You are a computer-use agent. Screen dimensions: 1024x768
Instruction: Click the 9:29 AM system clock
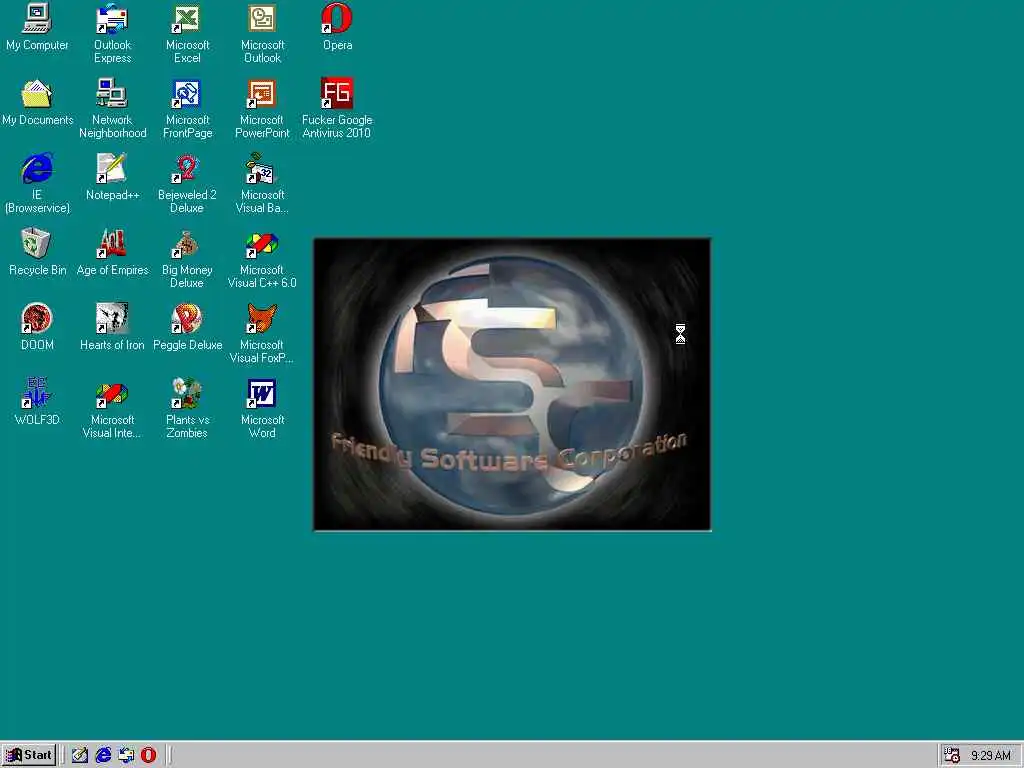[991, 756]
